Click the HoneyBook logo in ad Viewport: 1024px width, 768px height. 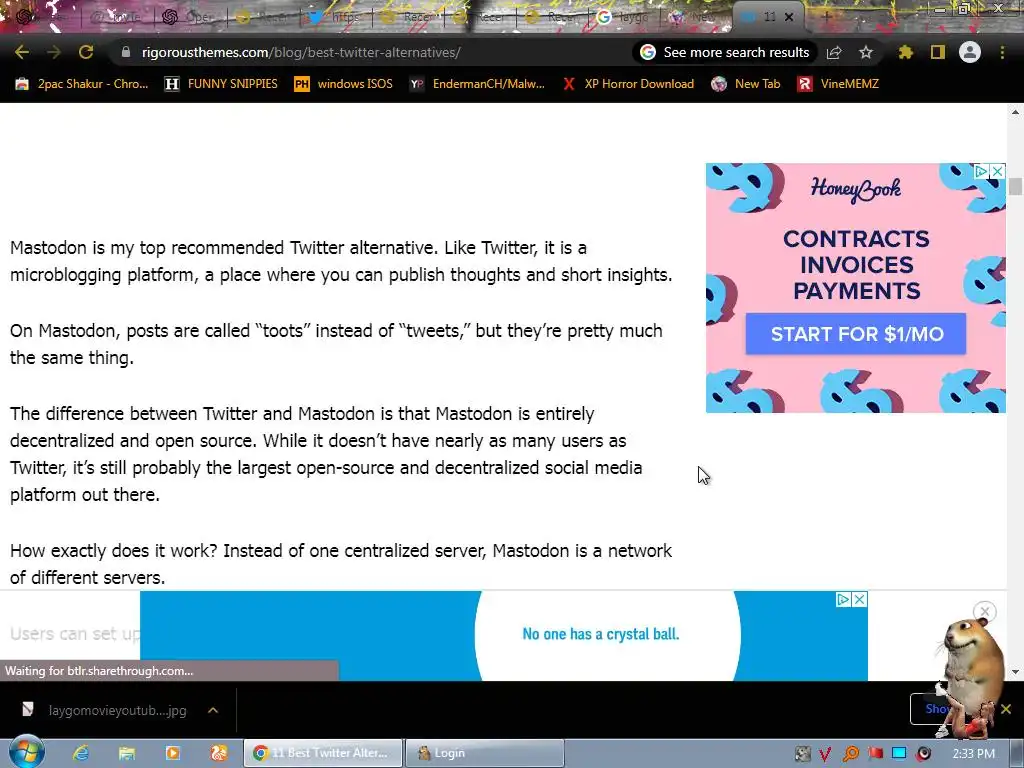856,189
